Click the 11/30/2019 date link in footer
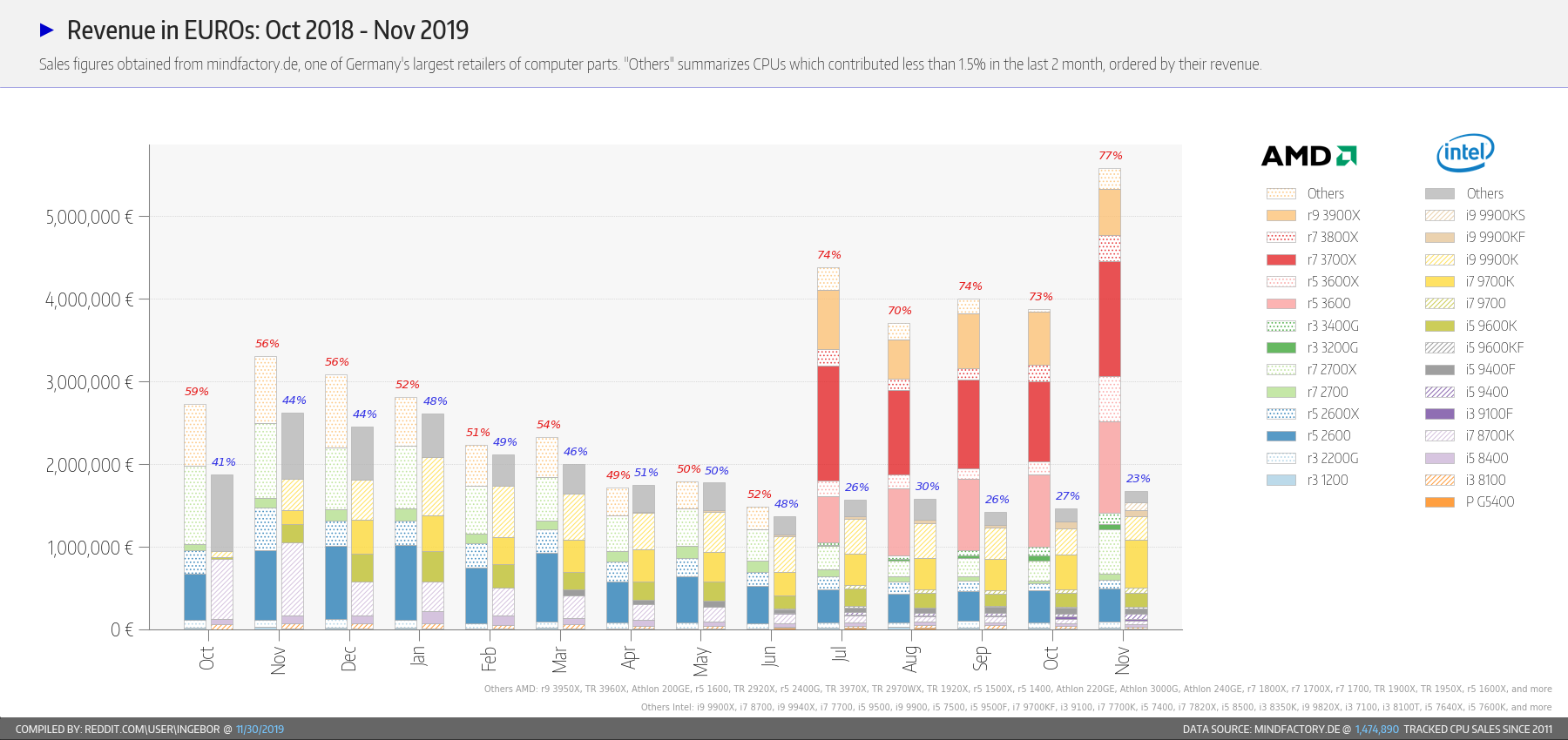Screen dimensions: 1568x740 click(x=260, y=730)
